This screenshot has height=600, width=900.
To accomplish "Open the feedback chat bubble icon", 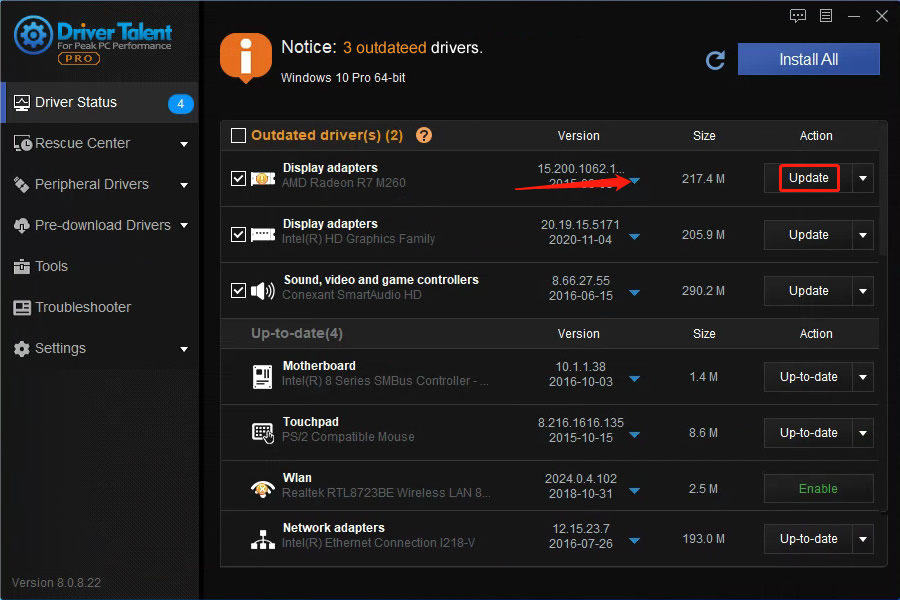I will (x=797, y=16).
